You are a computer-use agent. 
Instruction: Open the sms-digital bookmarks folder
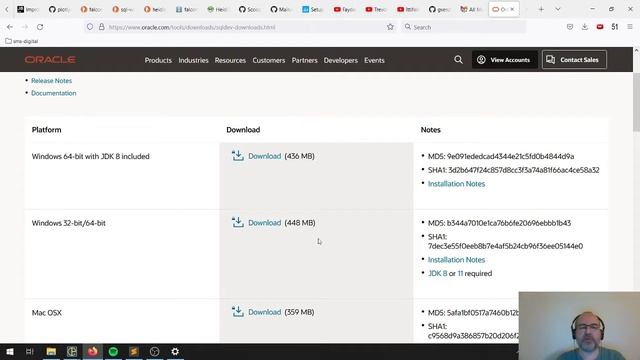pos(22,41)
